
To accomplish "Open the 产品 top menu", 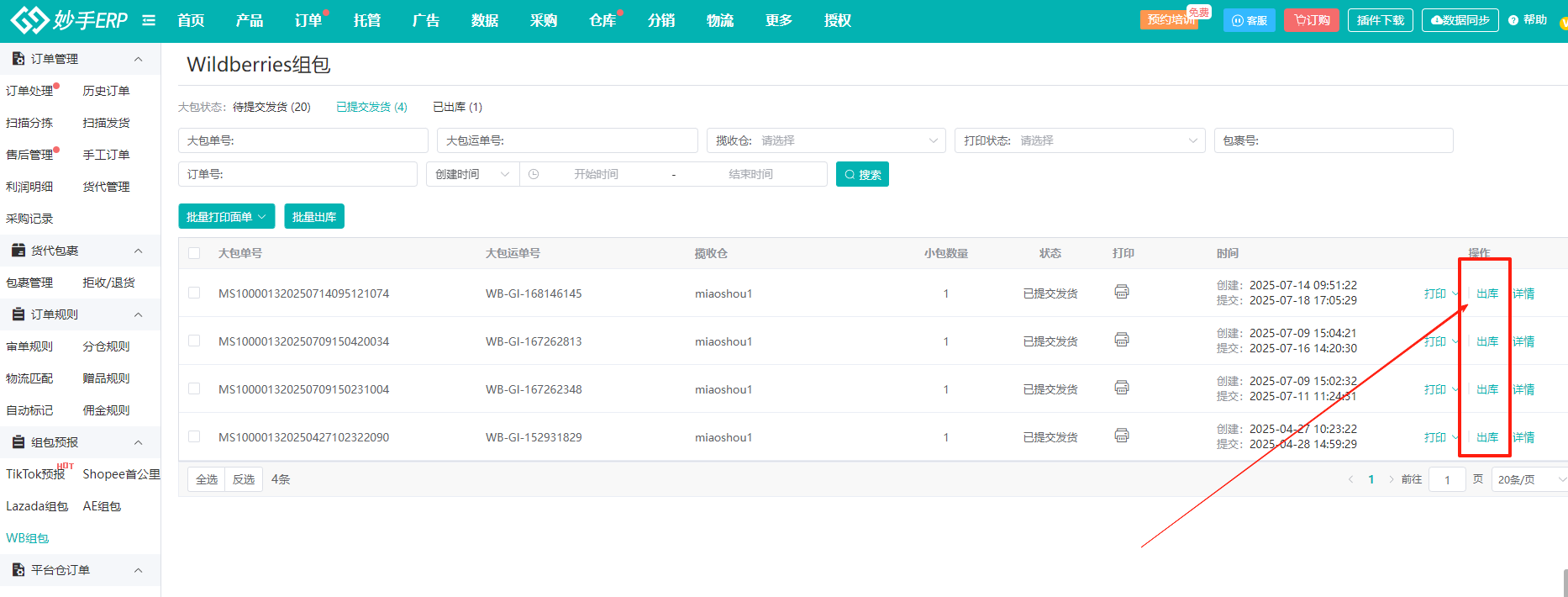I will tap(250, 20).
